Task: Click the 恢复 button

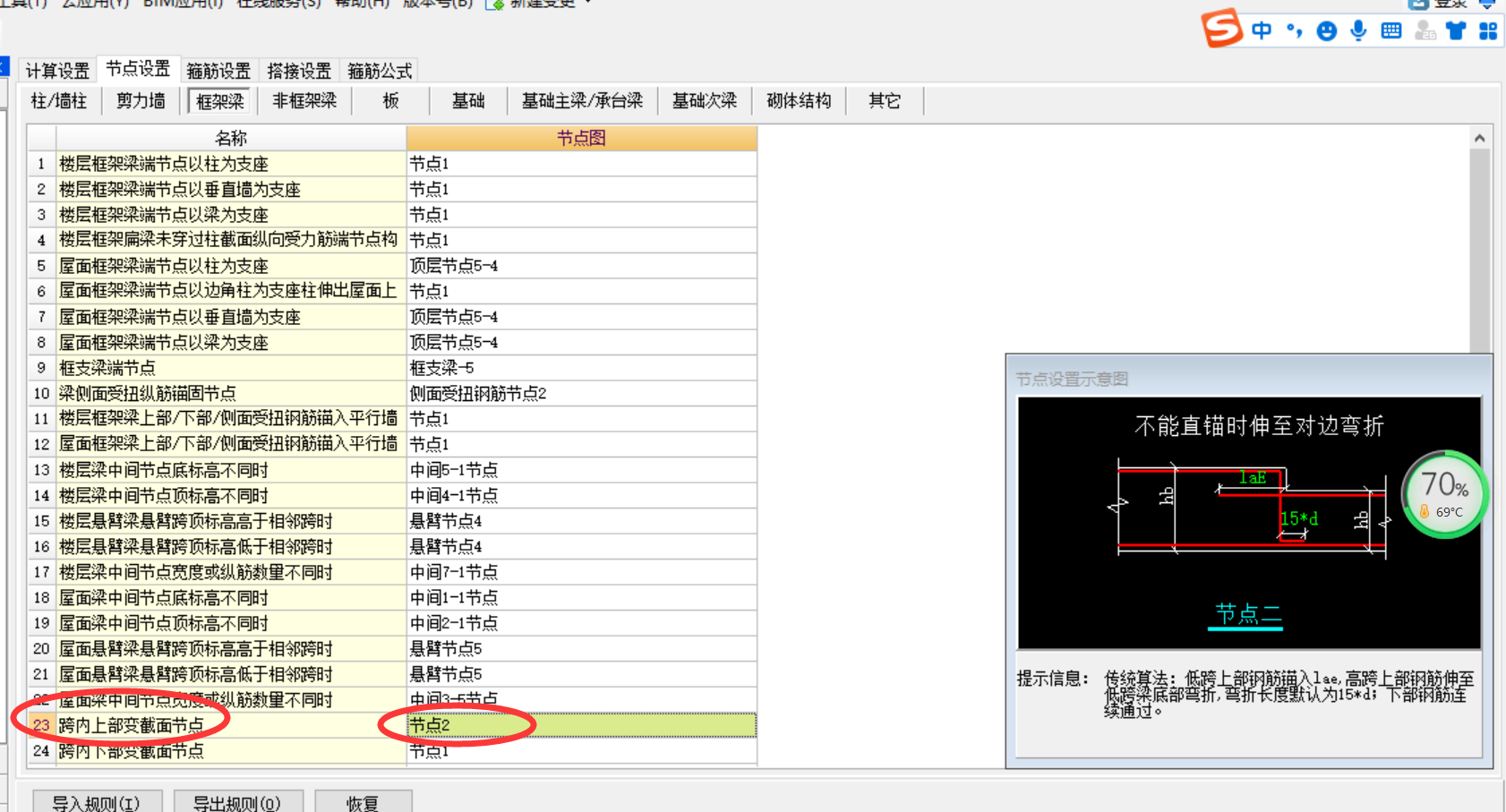Action: click(x=363, y=802)
